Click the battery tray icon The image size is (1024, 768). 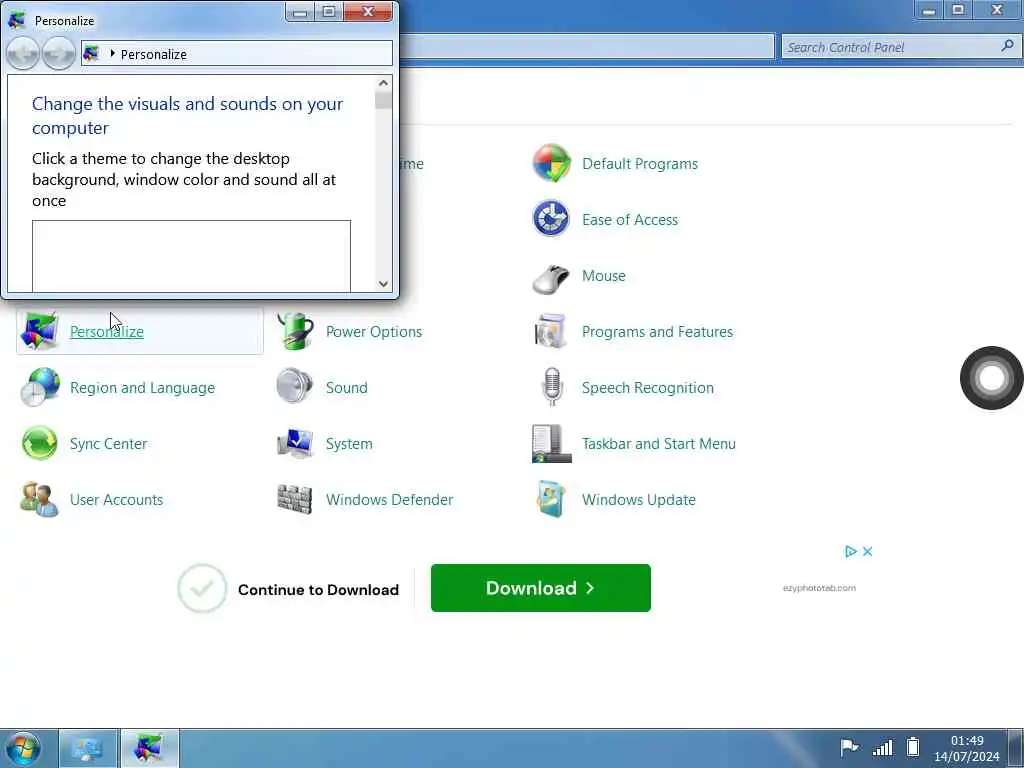[x=913, y=746]
